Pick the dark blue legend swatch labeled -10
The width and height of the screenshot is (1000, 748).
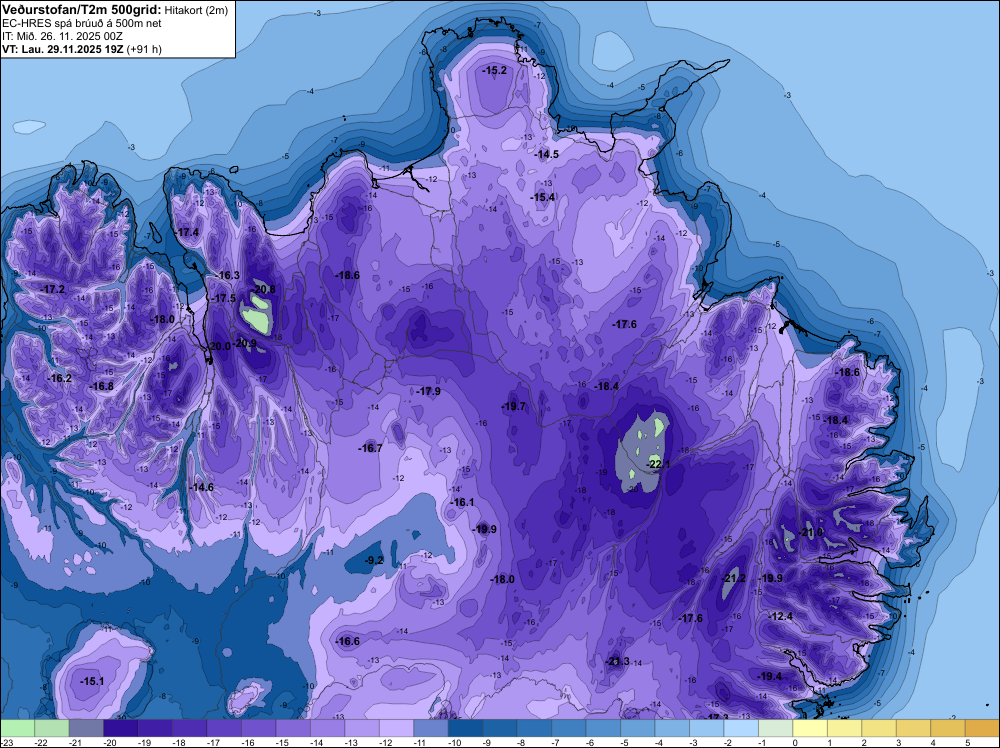pyautogui.click(x=466, y=728)
